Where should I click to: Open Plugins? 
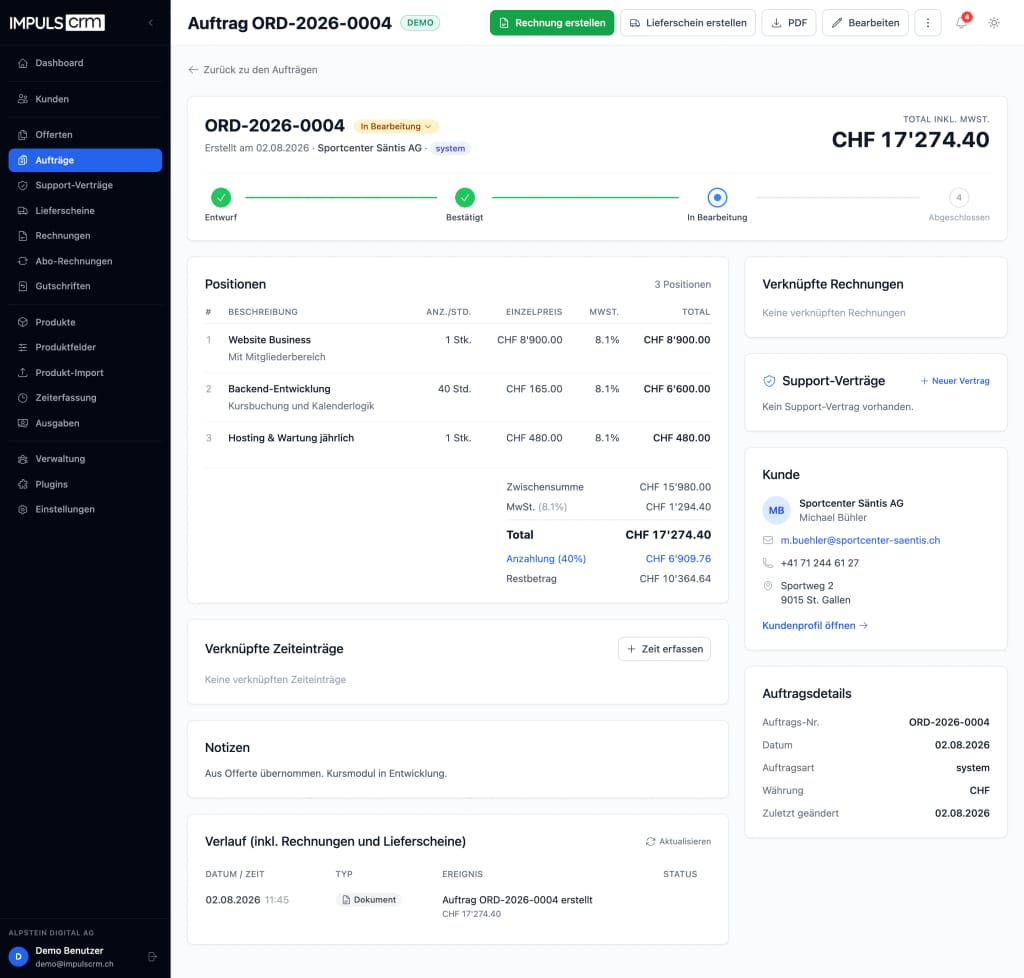(x=85, y=484)
